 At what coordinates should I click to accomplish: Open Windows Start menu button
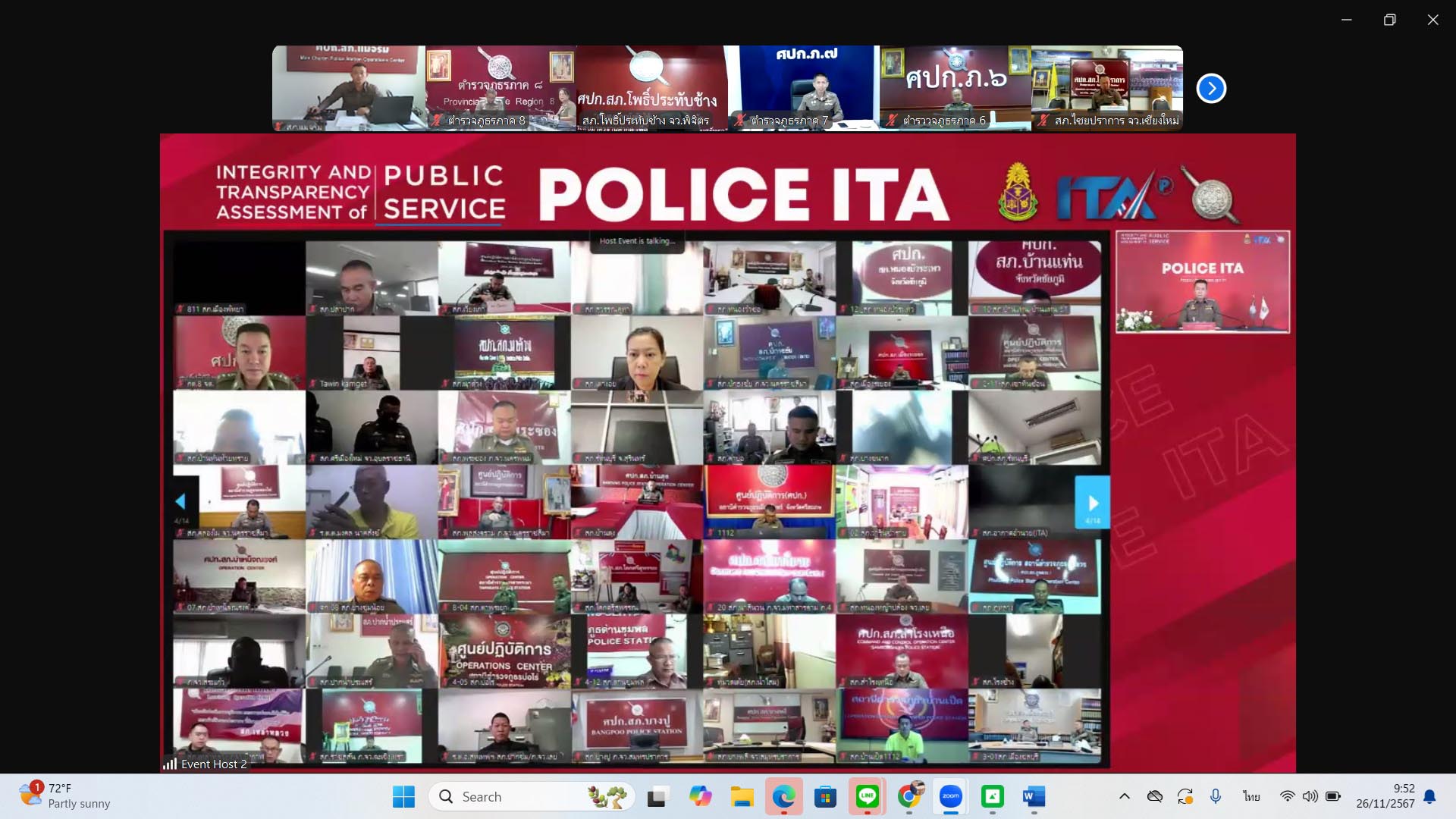click(403, 796)
